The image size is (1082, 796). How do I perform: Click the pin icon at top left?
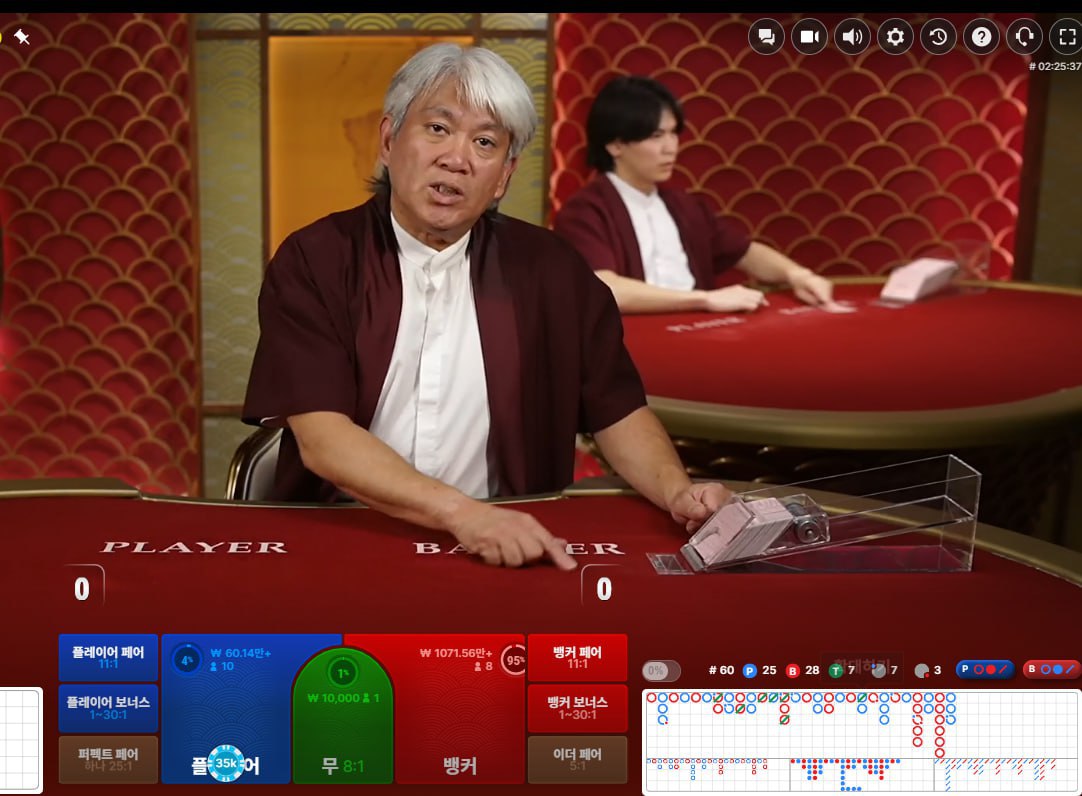[x=22, y=36]
